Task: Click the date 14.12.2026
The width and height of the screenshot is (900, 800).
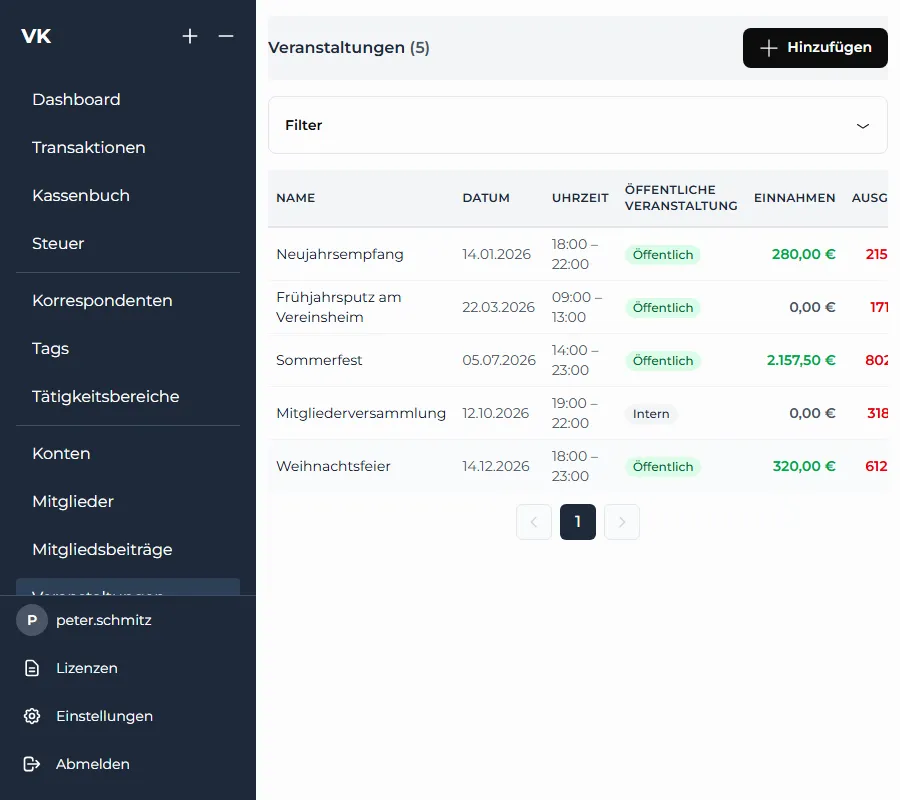Action: pos(496,466)
